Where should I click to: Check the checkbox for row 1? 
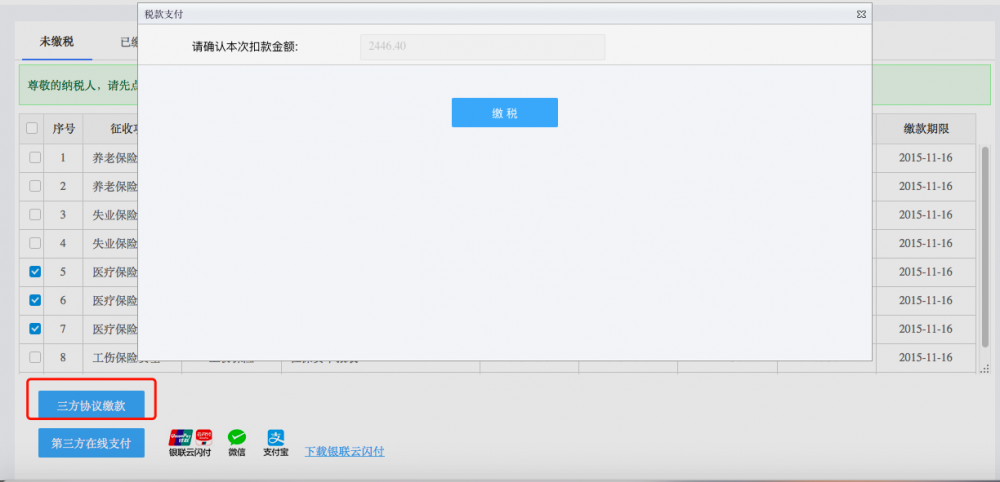(x=35, y=157)
